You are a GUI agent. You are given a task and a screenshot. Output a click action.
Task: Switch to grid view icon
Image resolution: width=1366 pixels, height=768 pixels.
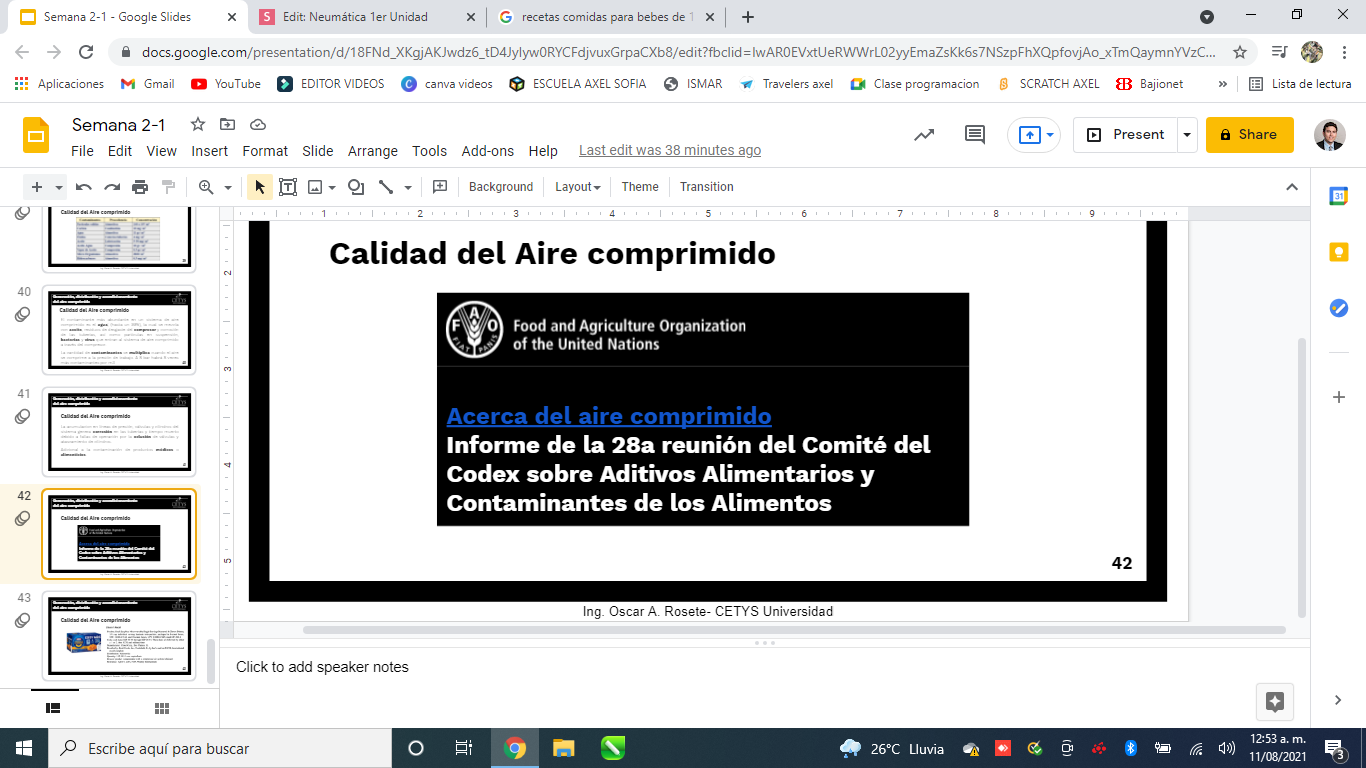click(x=161, y=708)
